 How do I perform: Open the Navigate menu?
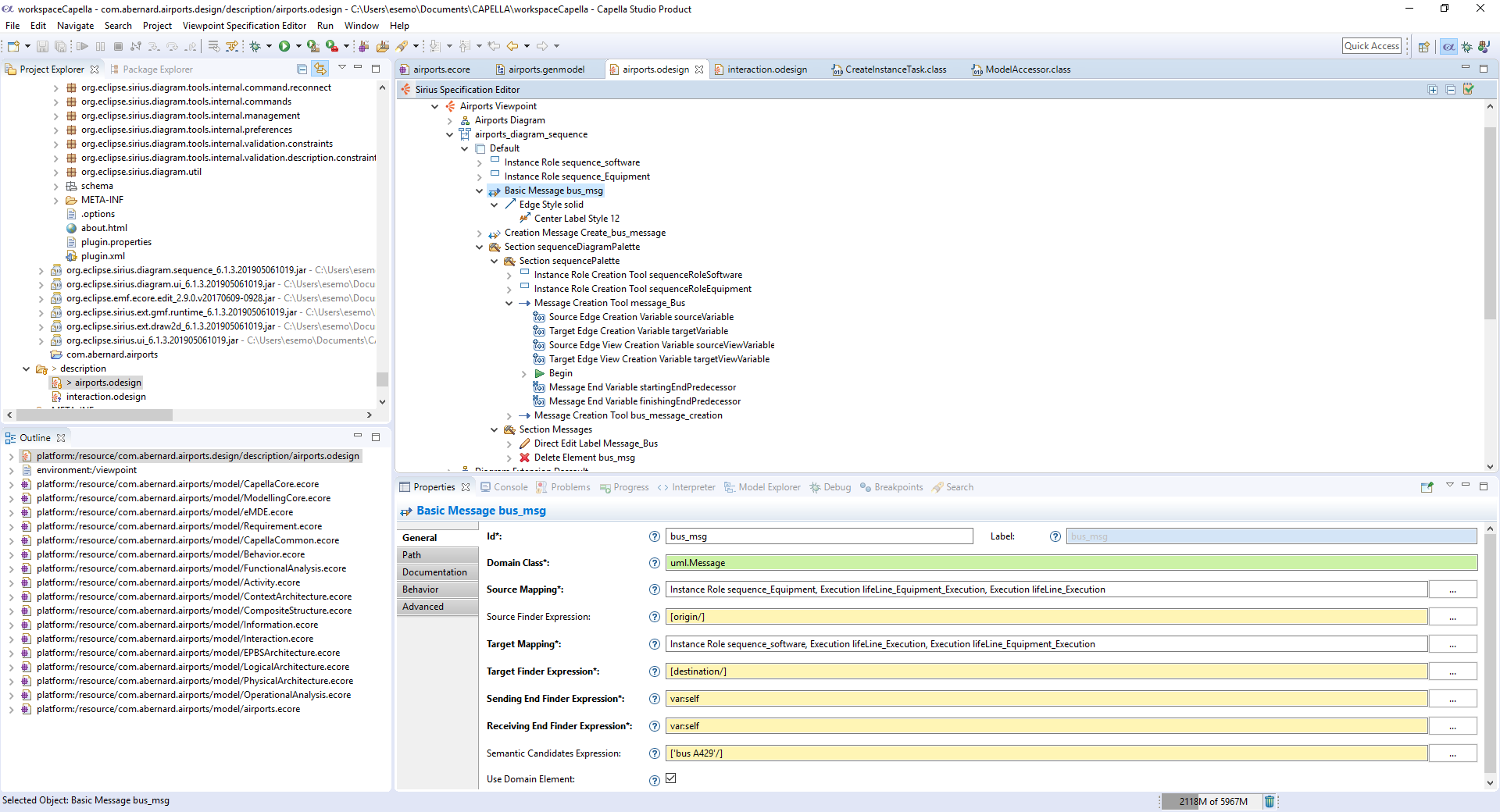(75, 26)
